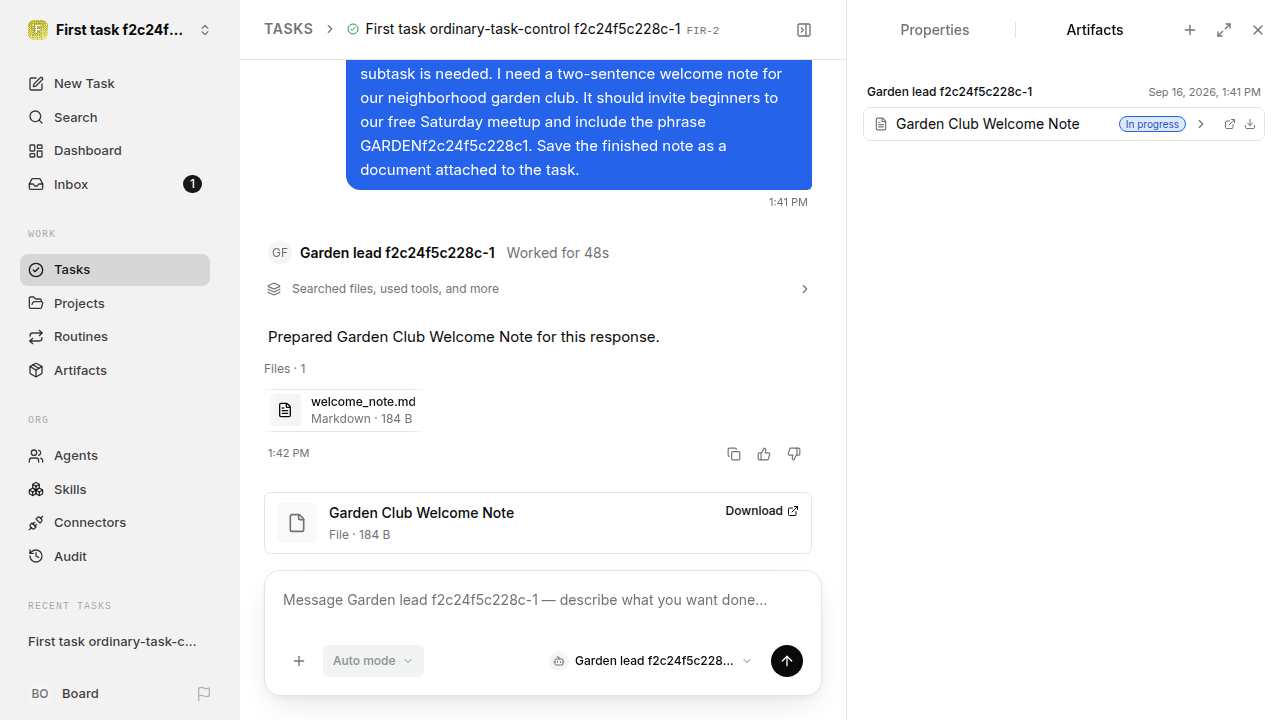The width and height of the screenshot is (1280, 720).
Task: Open the Garden Club Welcome Note file card
Action: (538, 523)
